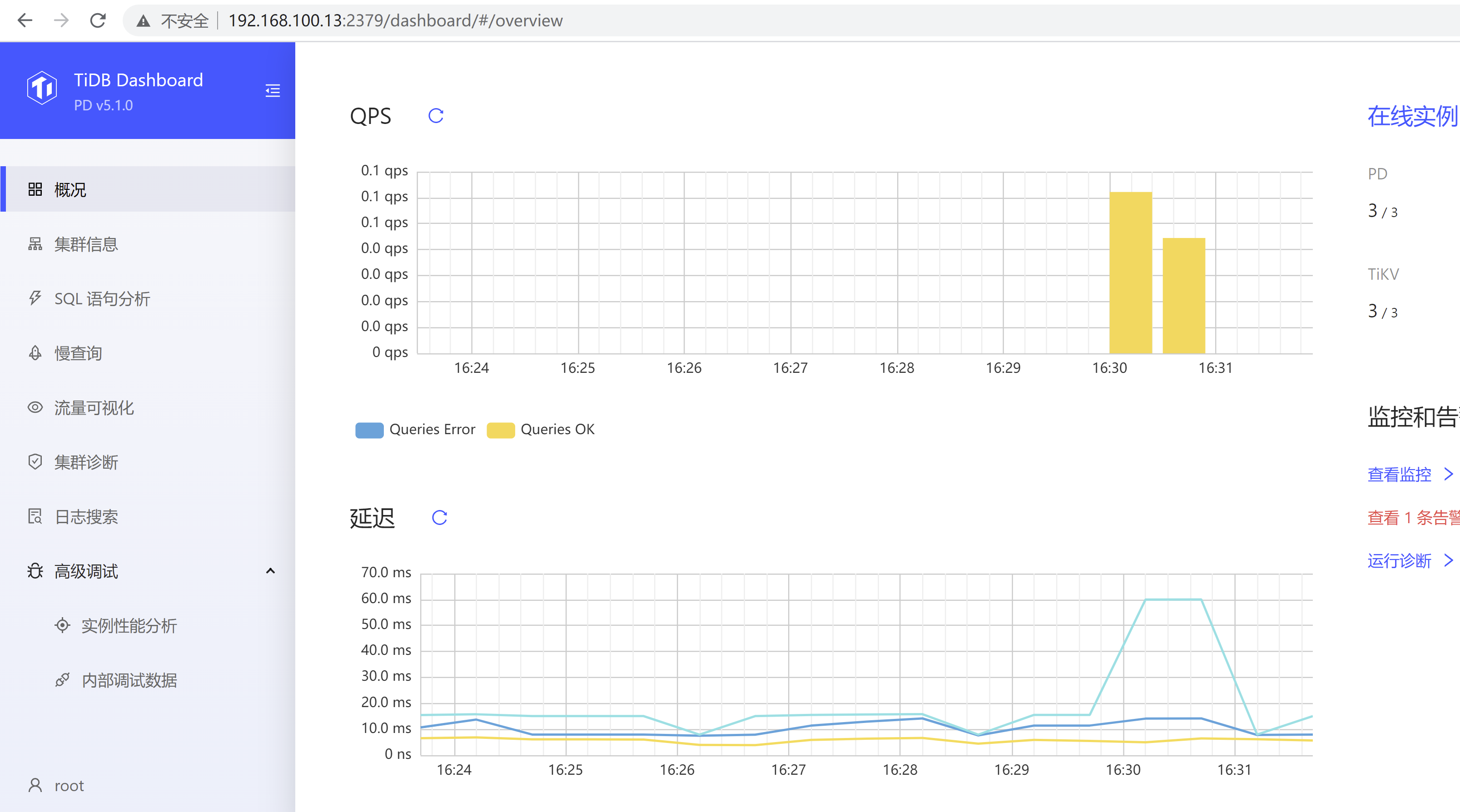Screen dimensions: 1460x812
Task: Toggle the Queries Error legend swatch
Action: (x=369, y=430)
